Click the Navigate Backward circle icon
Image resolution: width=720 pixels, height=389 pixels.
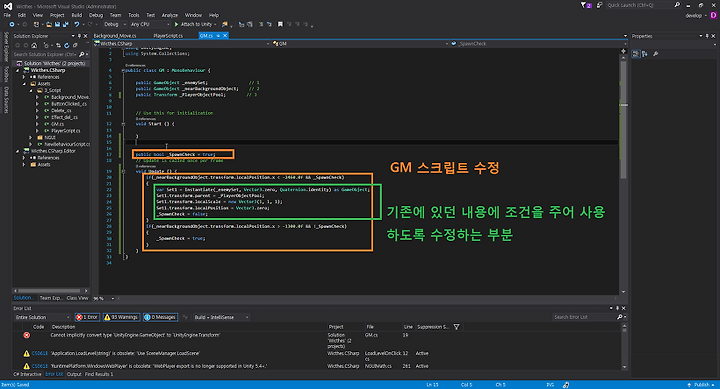11,24
